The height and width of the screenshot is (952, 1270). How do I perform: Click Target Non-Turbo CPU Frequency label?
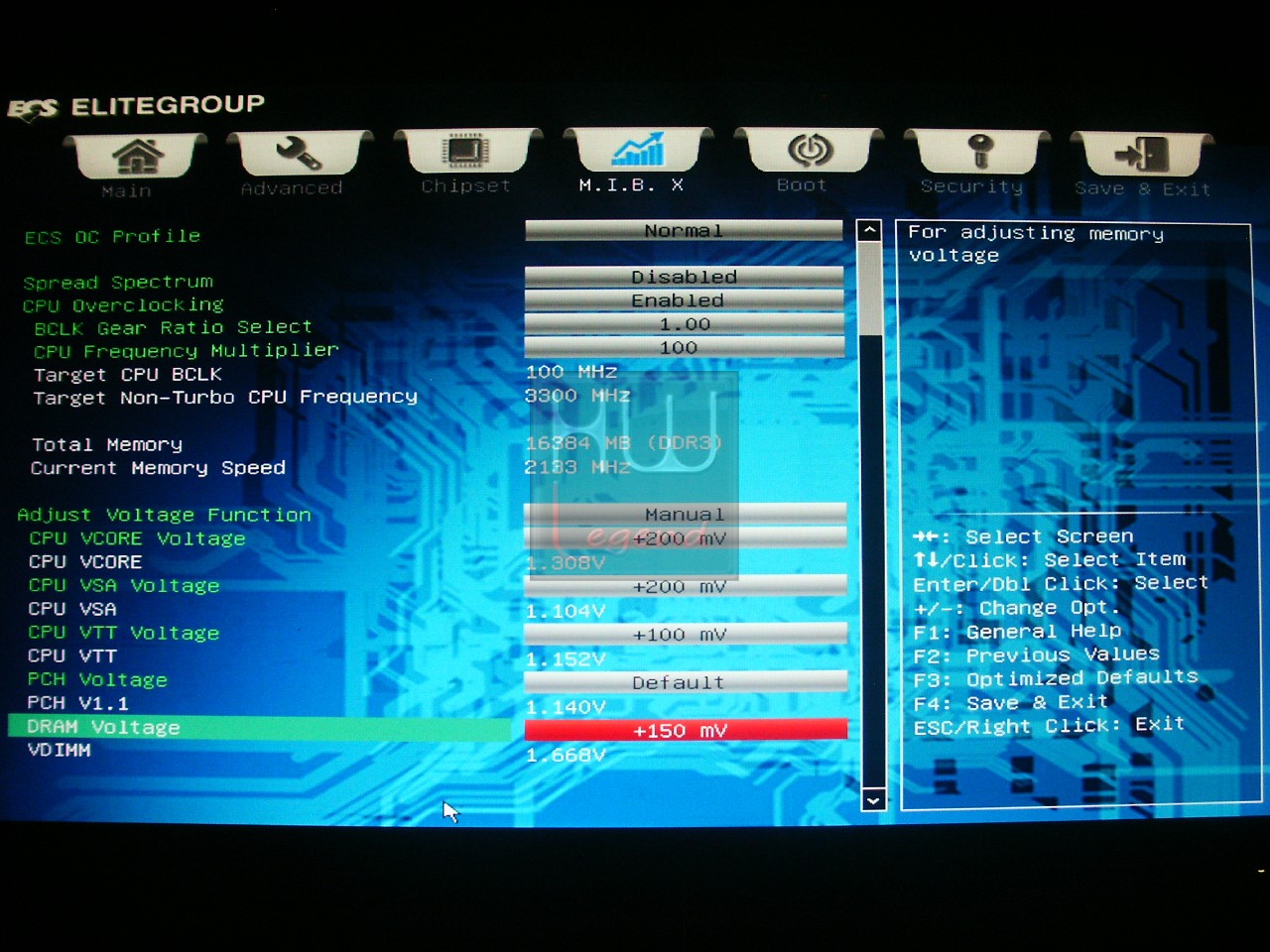[x=225, y=398]
